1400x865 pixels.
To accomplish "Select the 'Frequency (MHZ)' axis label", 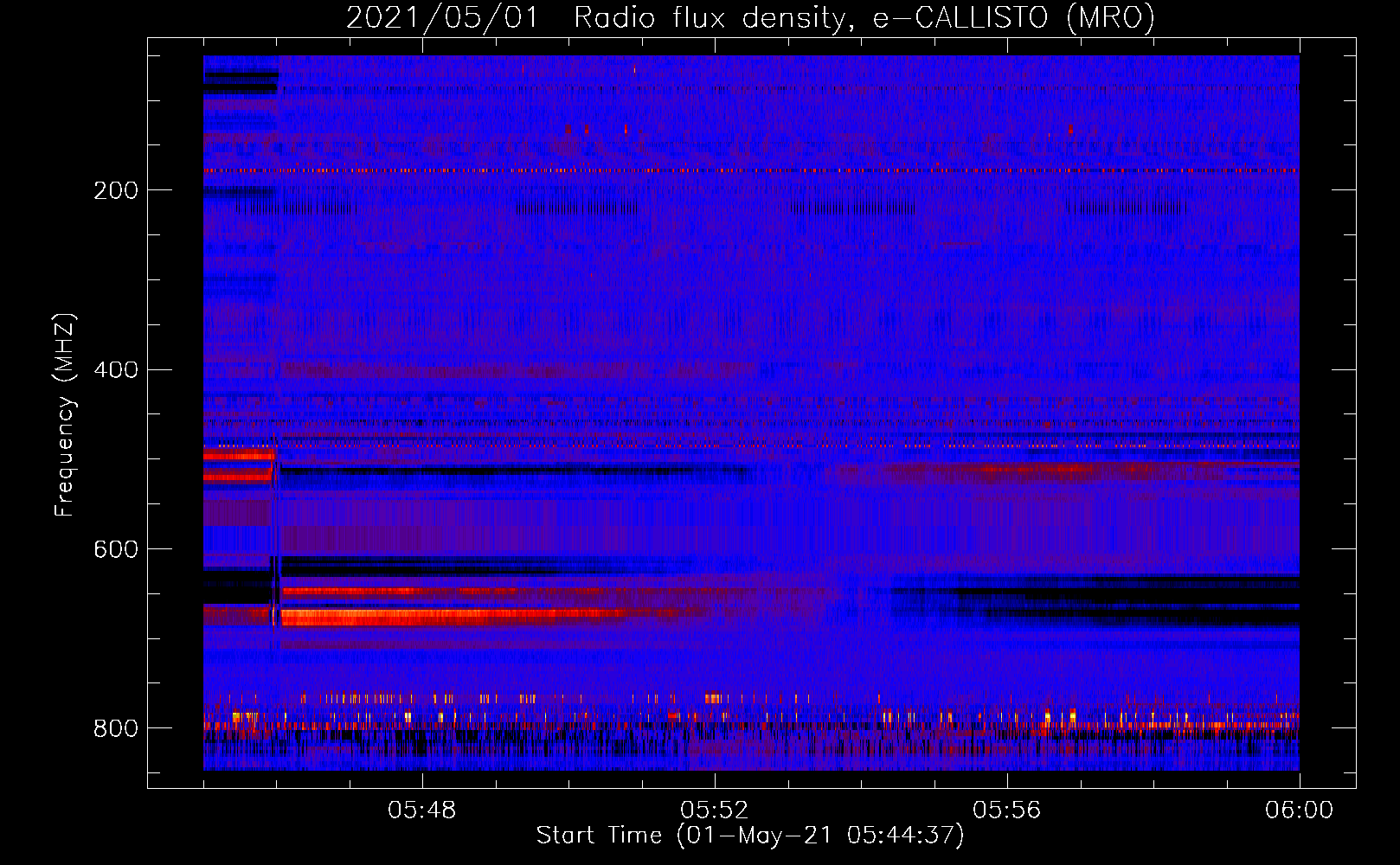I will click(x=65, y=414).
